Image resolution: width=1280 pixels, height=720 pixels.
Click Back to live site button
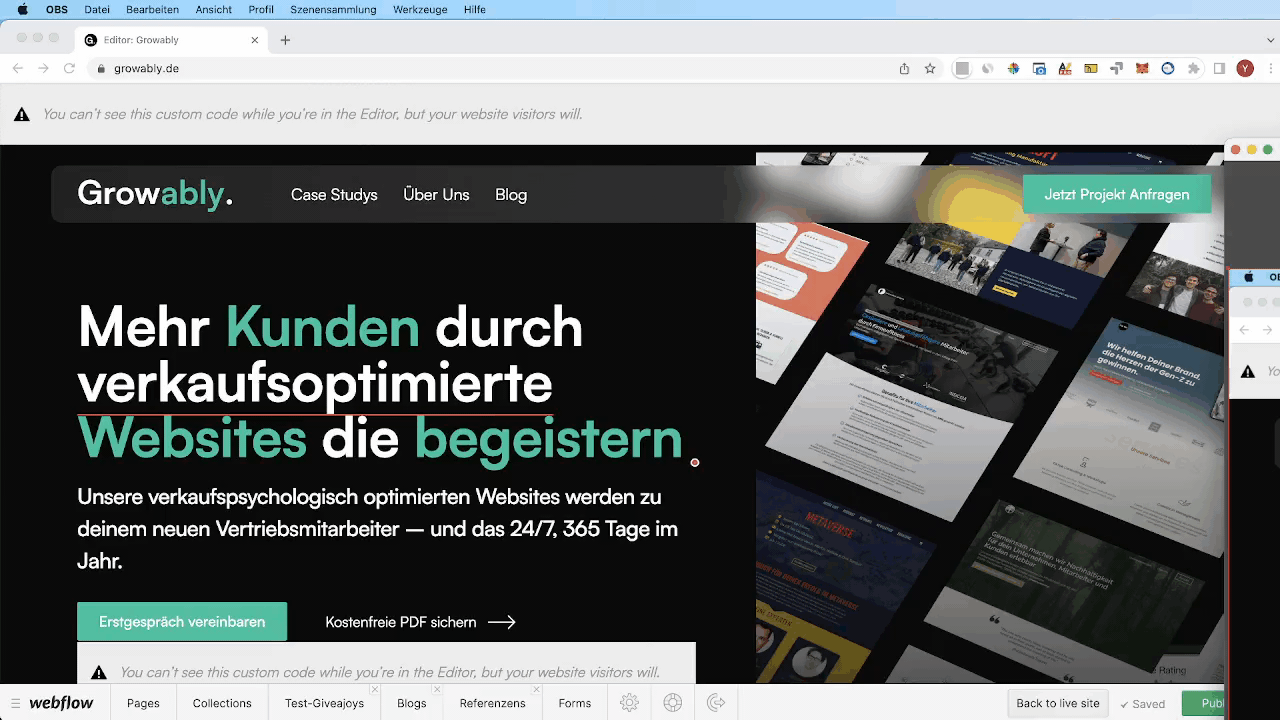coord(1058,703)
